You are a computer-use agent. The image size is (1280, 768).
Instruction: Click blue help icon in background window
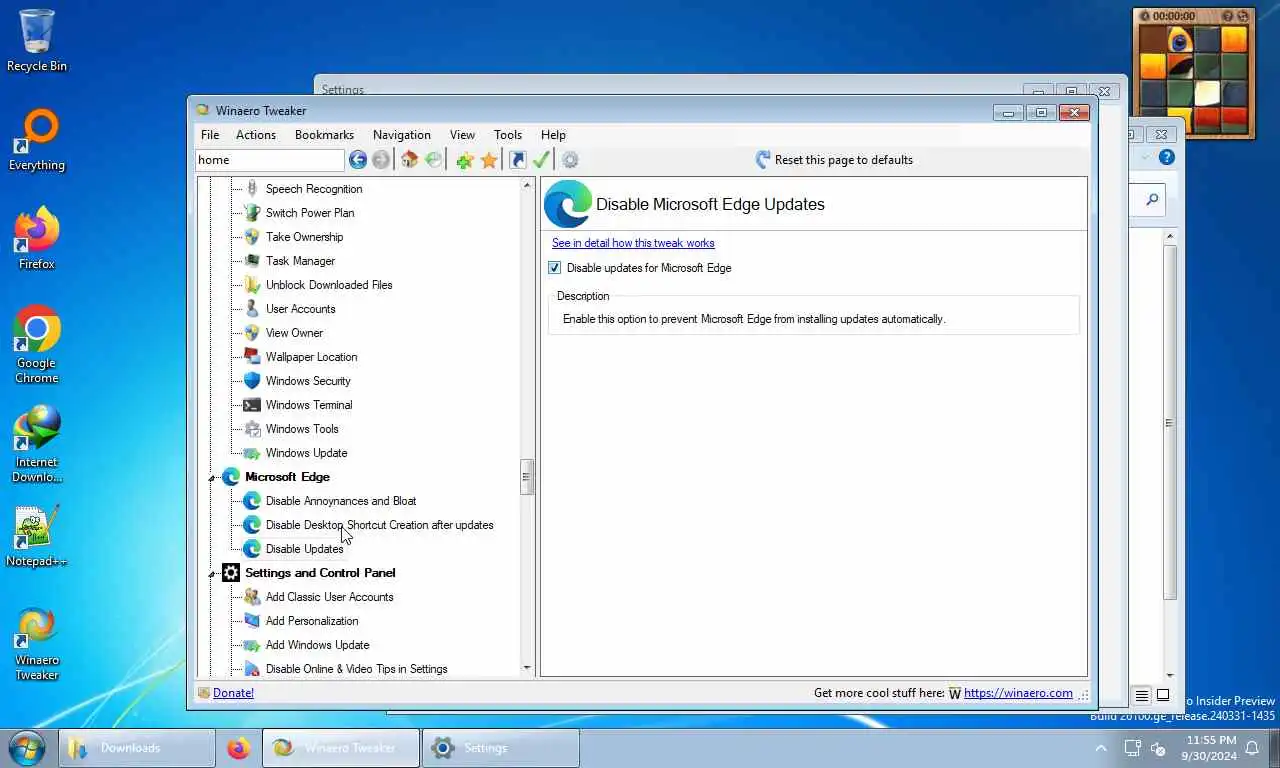(1166, 158)
